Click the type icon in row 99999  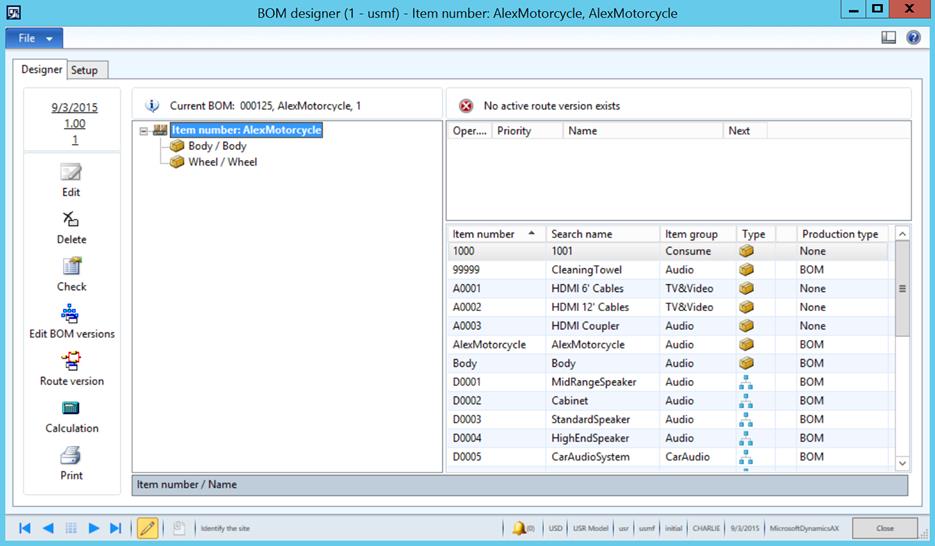point(746,269)
